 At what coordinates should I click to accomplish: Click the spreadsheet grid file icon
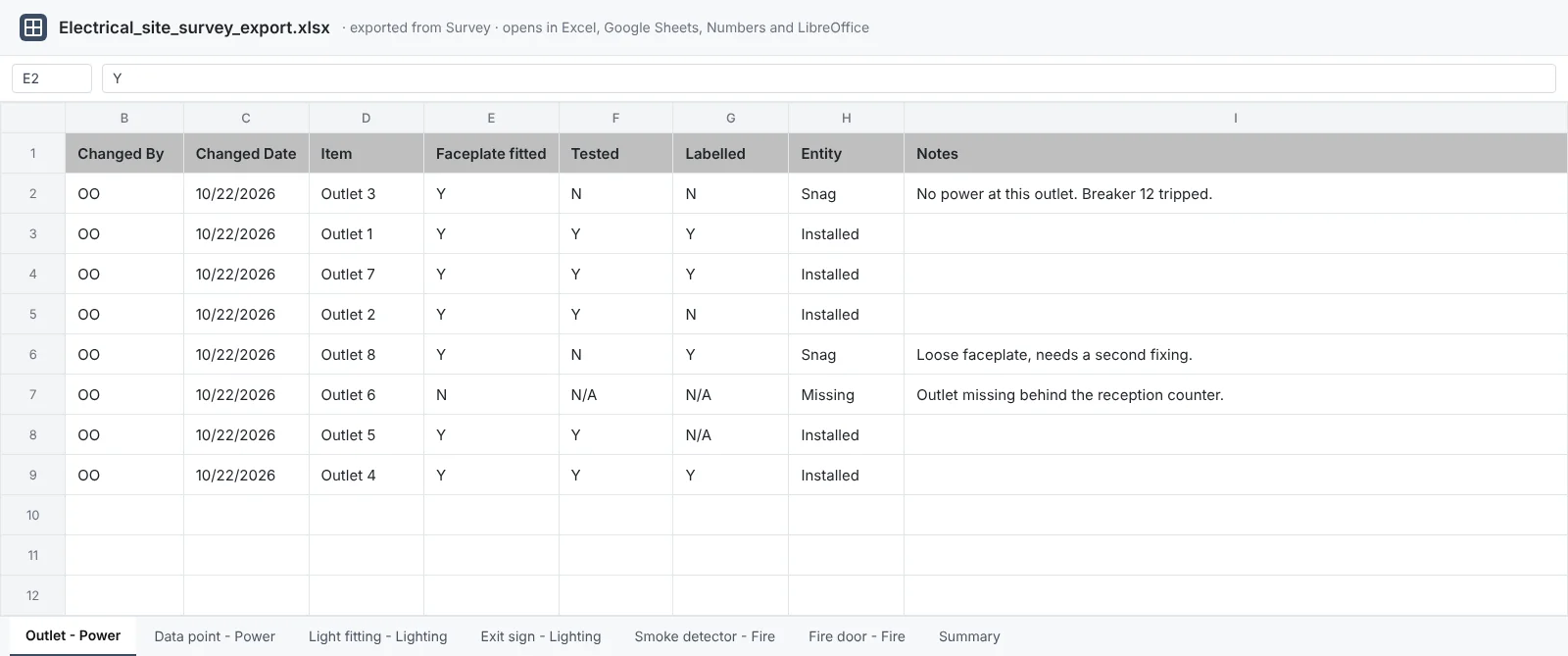33,27
